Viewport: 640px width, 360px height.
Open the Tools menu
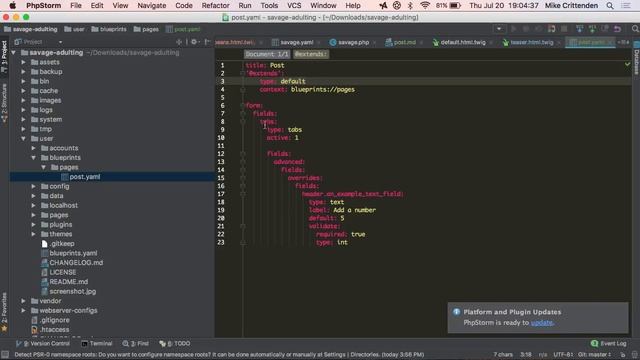(269, 5)
